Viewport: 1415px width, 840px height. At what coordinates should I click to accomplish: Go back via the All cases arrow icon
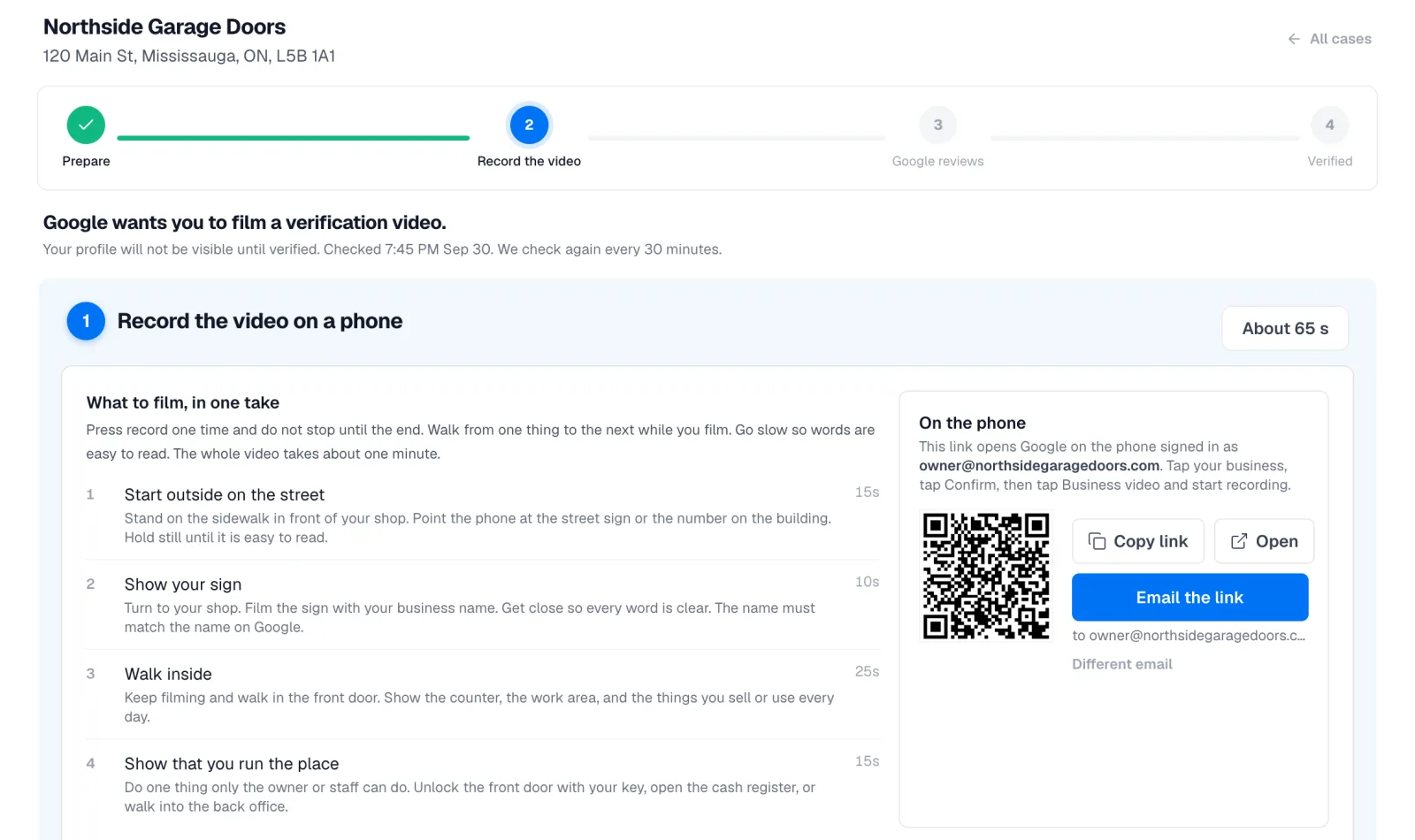pyautogui.click(x=1294, y=39)
